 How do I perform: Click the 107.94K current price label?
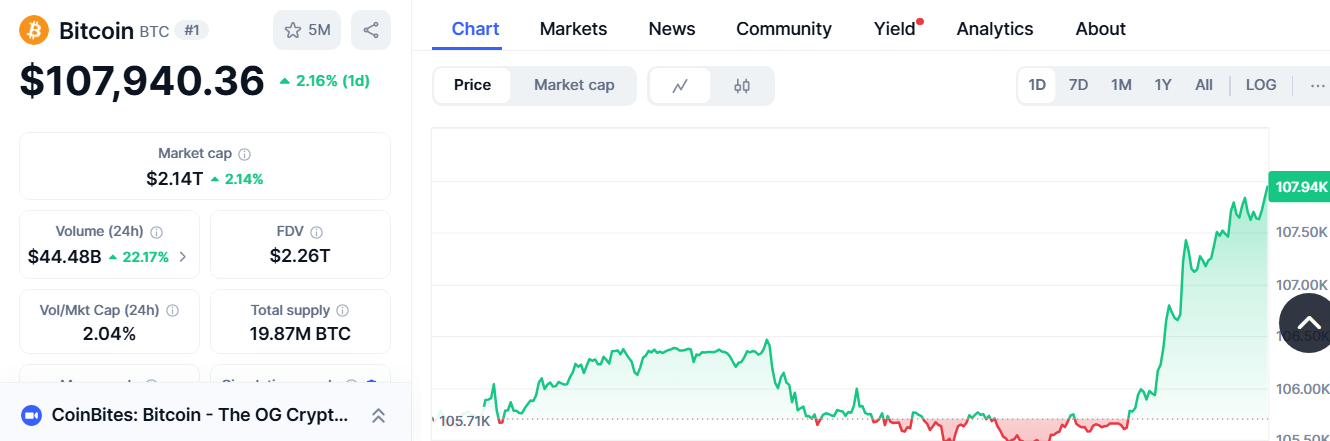1299,187
